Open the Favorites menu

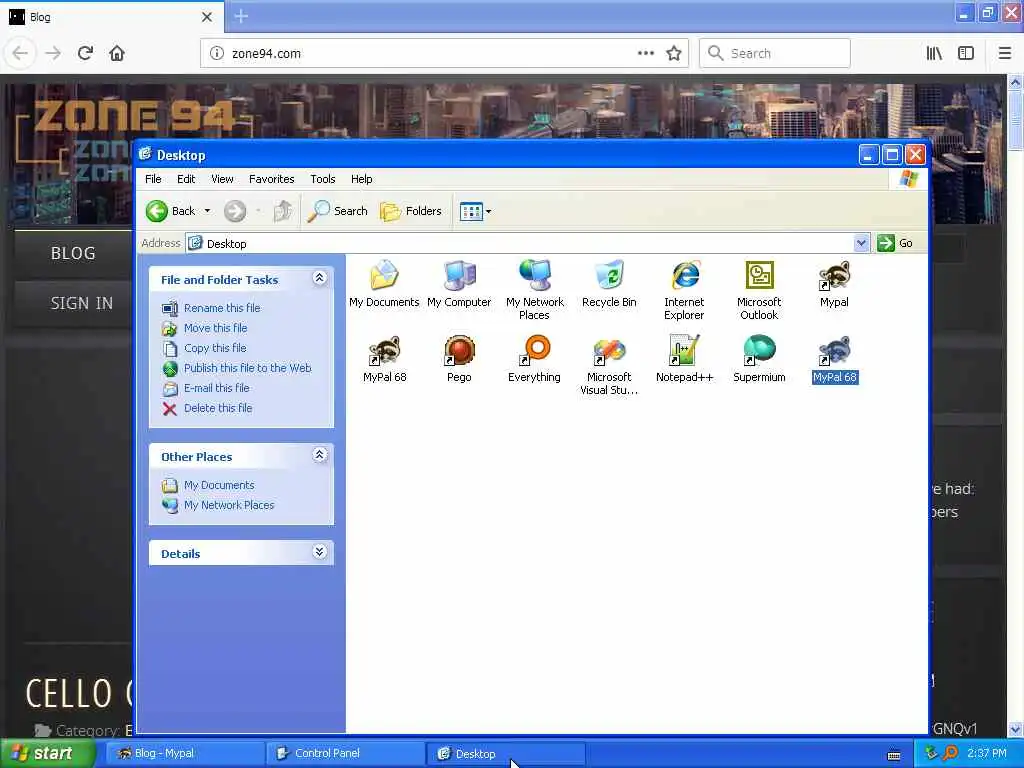272,179
